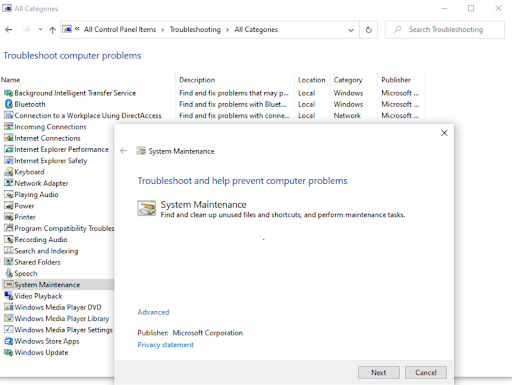
Task: Click the Shared Folders icon
Action: tap(8, 262)
